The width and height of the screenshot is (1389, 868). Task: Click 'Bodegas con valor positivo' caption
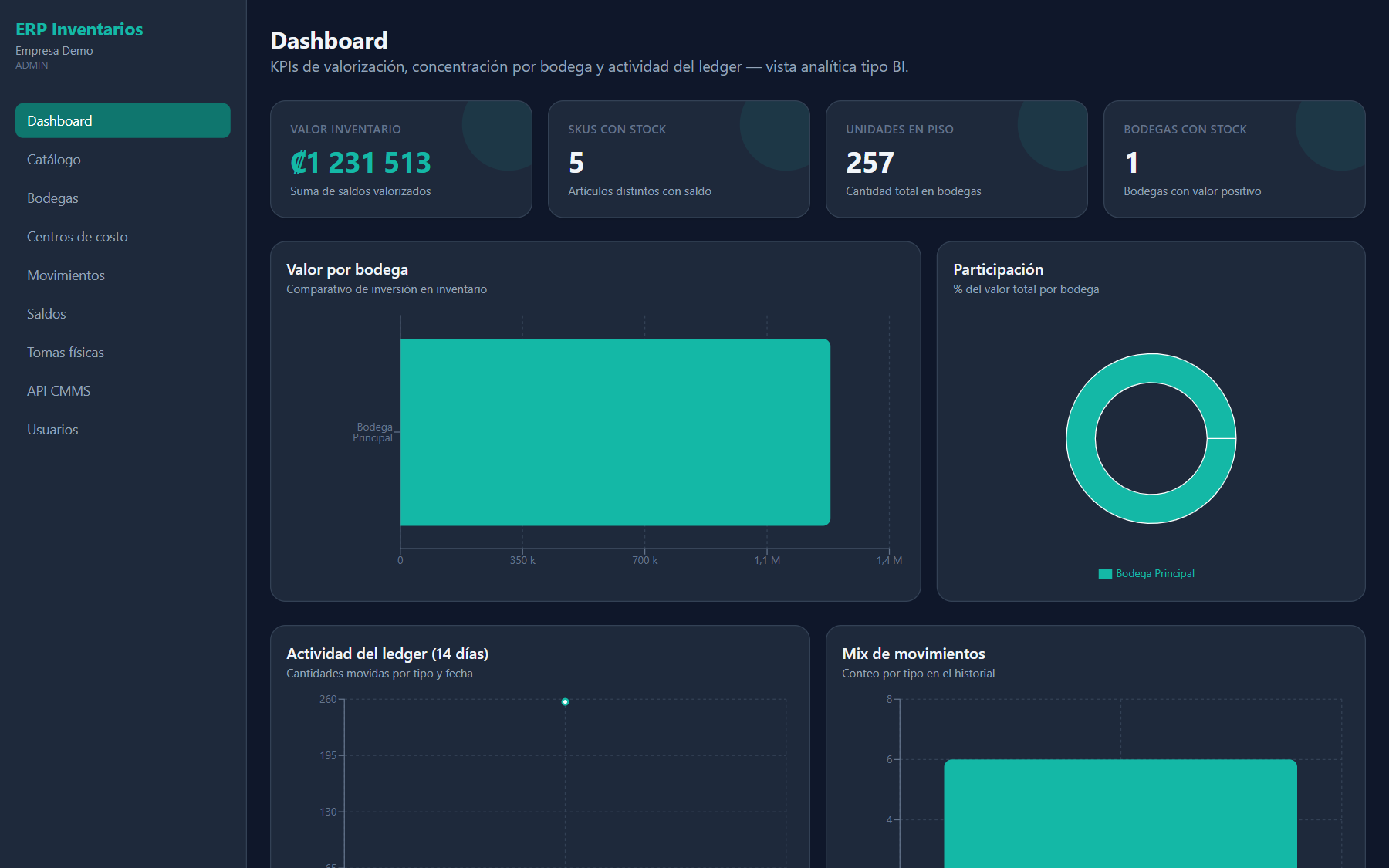pos(1192,191)
